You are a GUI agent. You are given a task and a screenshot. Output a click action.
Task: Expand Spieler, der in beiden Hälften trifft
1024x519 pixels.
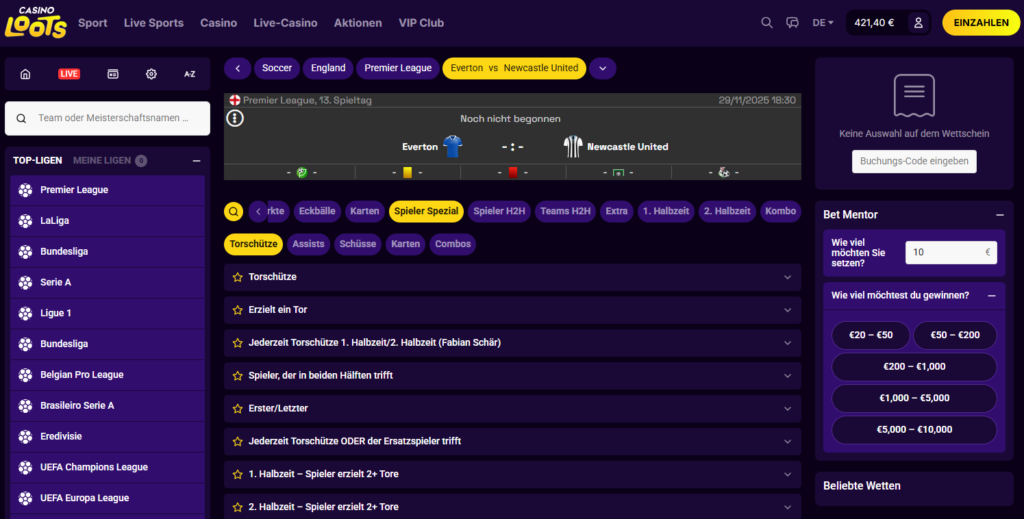[512, 376]
